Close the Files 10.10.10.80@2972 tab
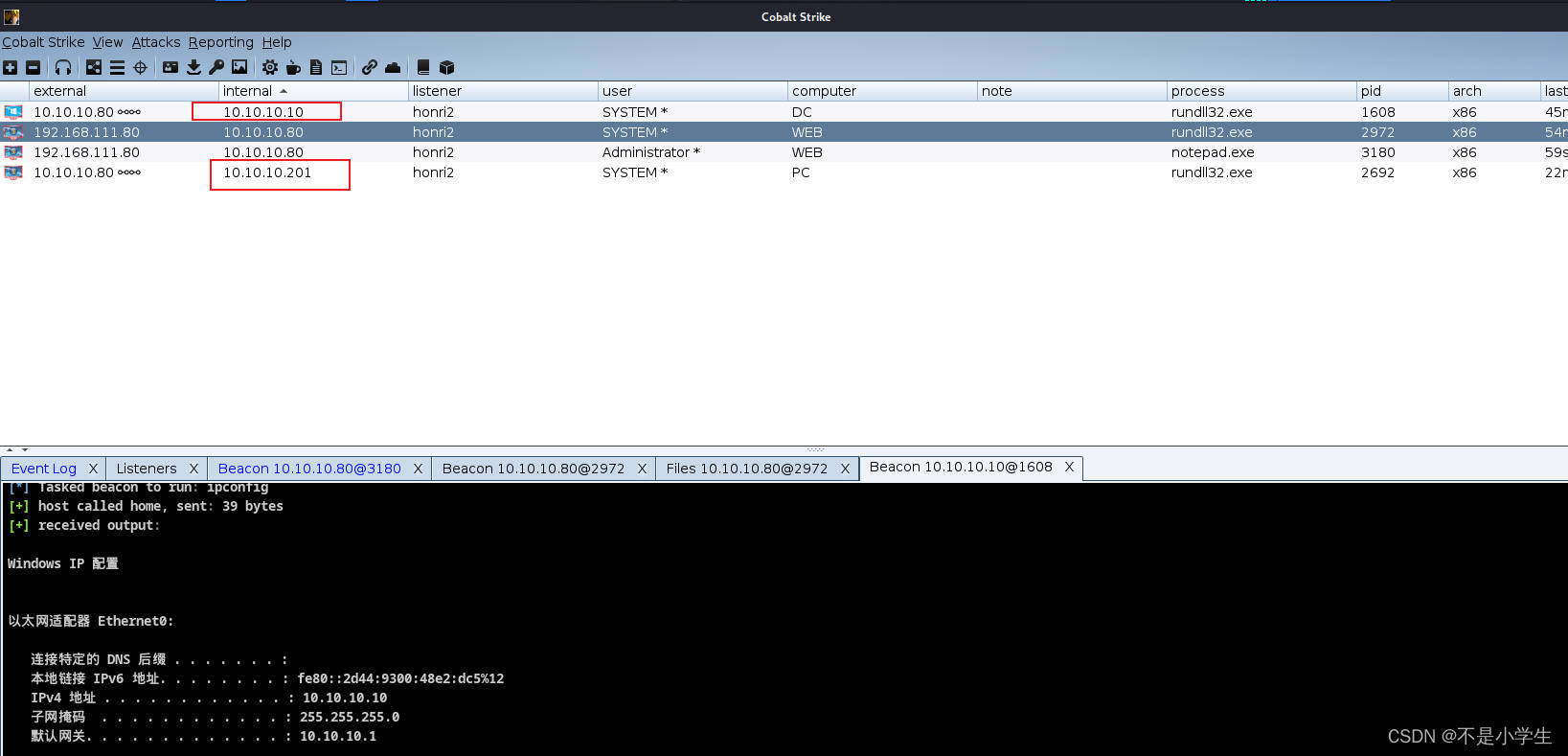Screen dimensions: 1568x756 click(x=845, y=469)
